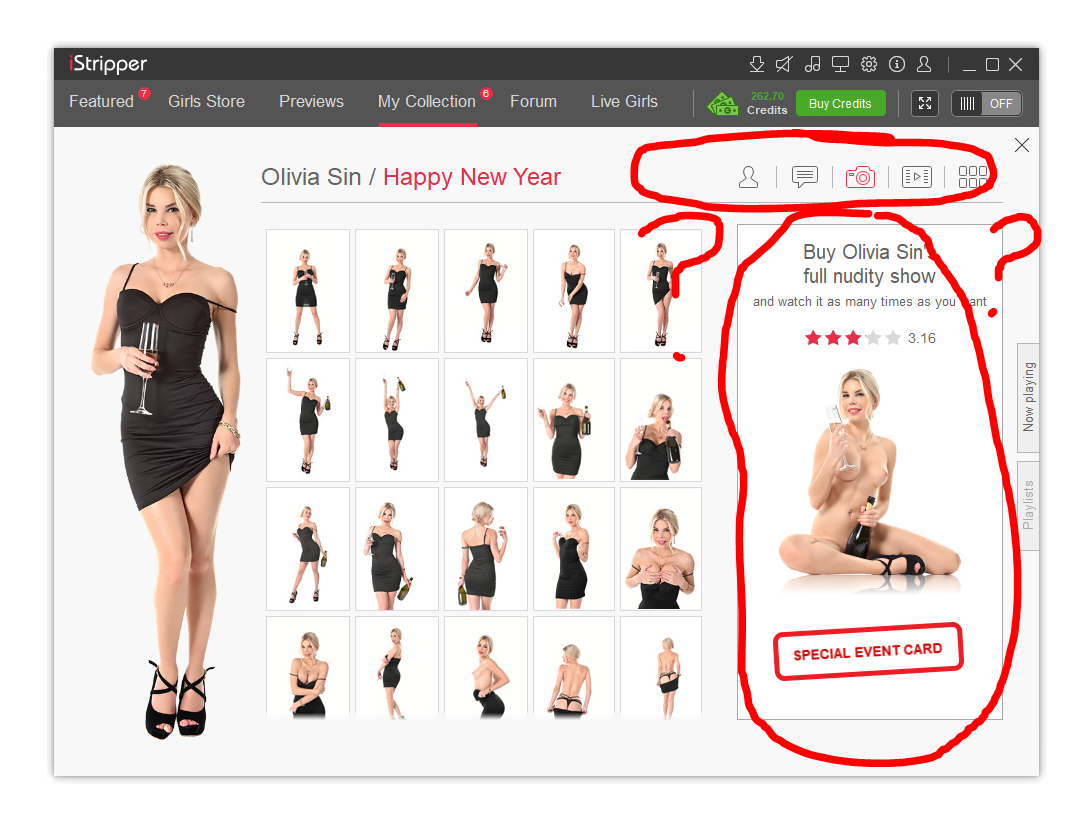Open the desktop monitor icon
Screen dimensions: 1069x823
(841, 64)
